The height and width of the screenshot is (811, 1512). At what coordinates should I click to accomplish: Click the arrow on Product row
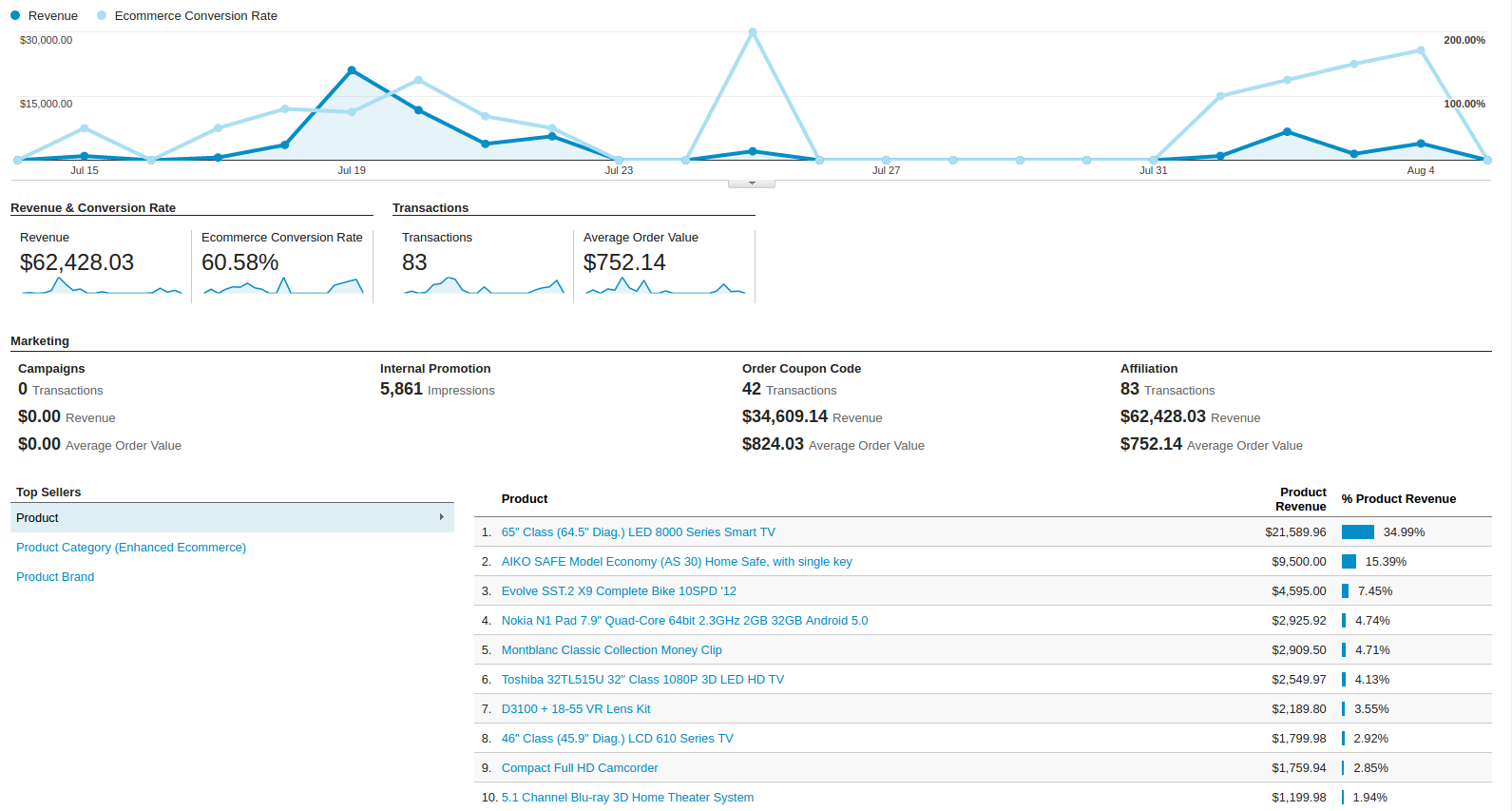pos(442,517)
